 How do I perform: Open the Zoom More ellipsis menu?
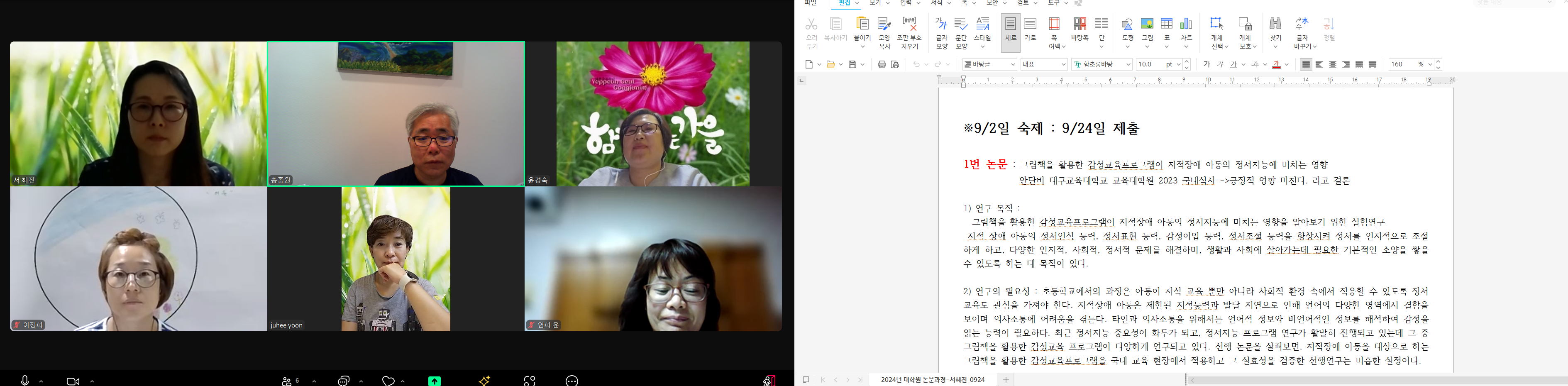click(572, 381)
